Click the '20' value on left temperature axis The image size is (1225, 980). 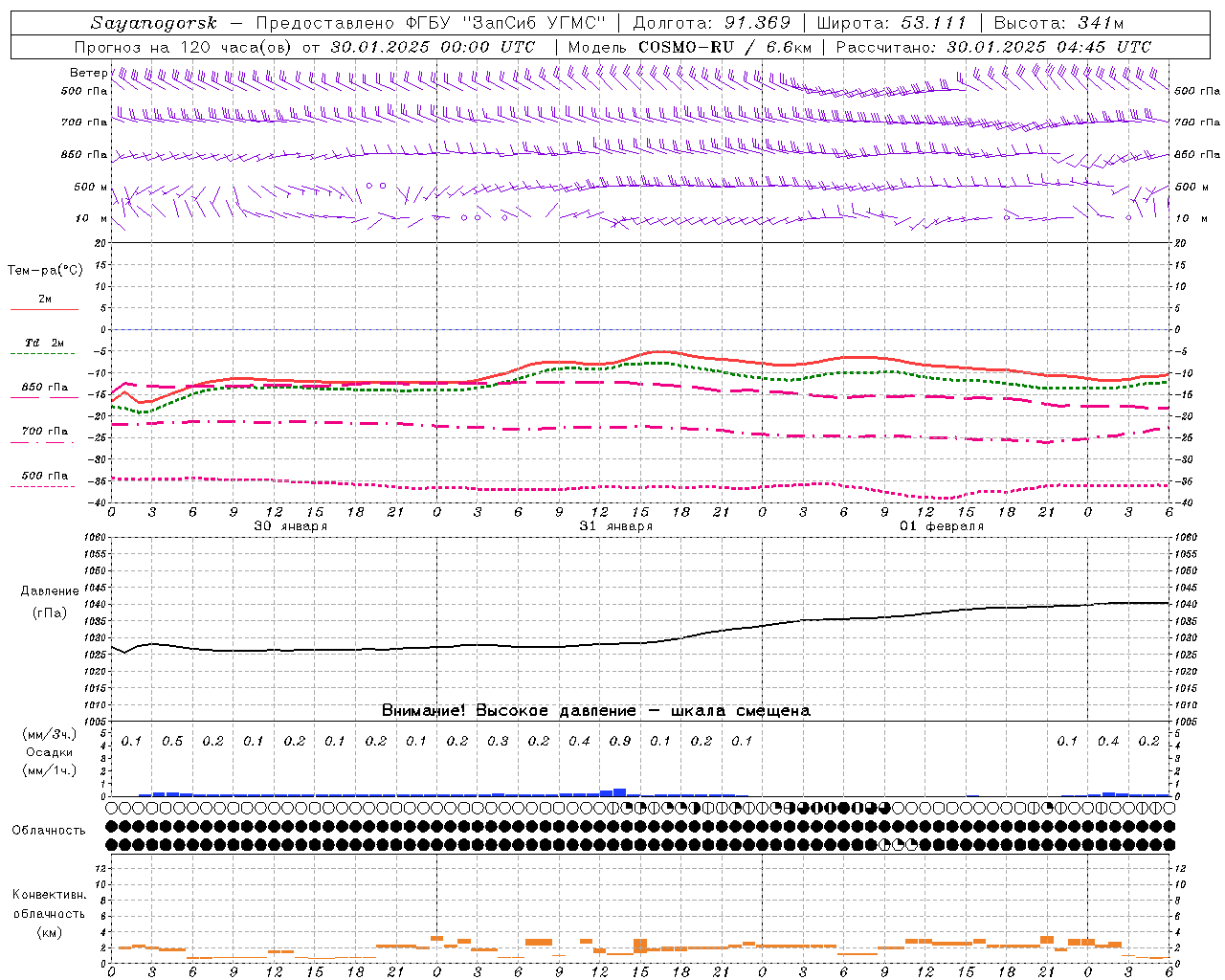[101, 243]
